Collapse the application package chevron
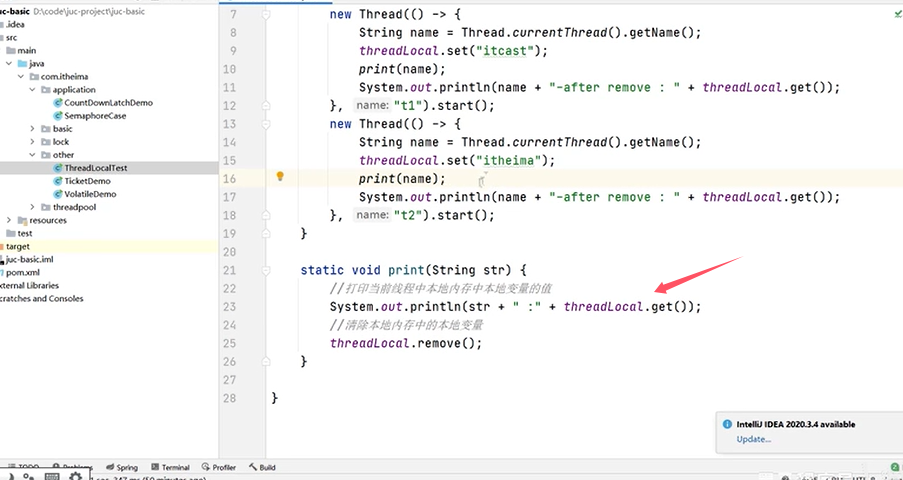The width and height of the screenshot is (903, 480). [32, 90]
